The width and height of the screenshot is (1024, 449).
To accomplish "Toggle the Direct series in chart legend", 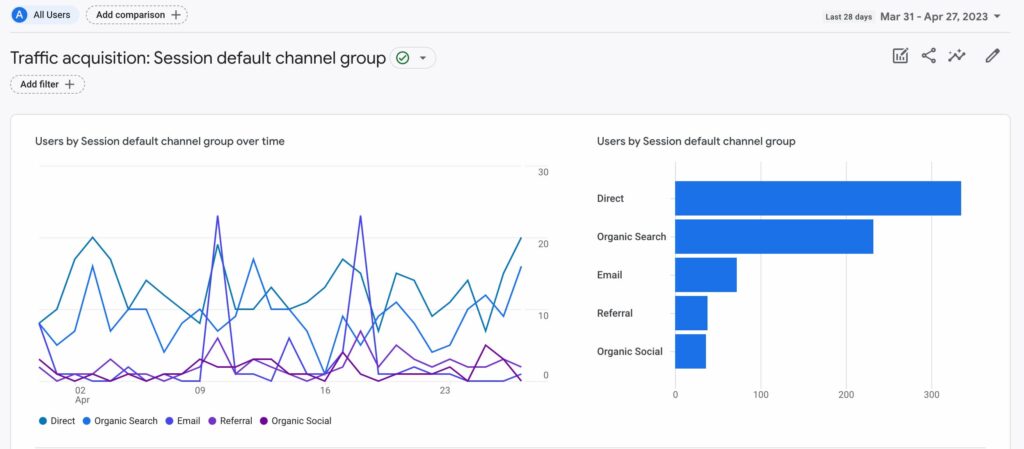I will click(63, 421).
